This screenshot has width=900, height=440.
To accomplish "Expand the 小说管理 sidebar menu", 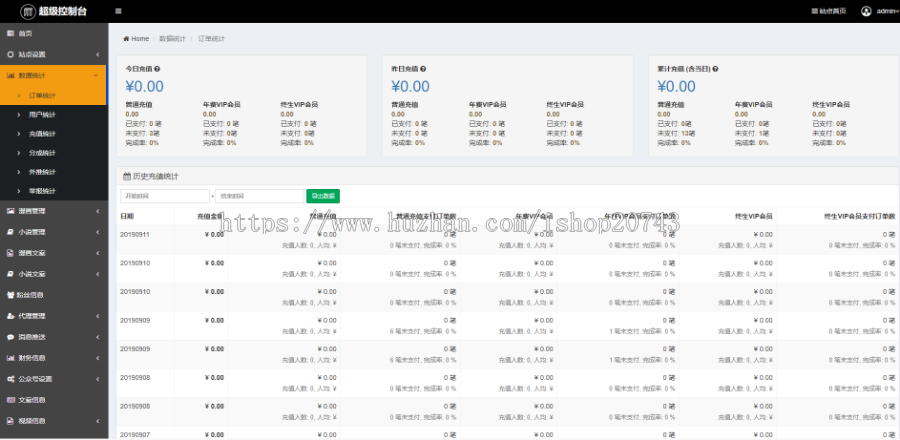I will click(x=53, y=232).
